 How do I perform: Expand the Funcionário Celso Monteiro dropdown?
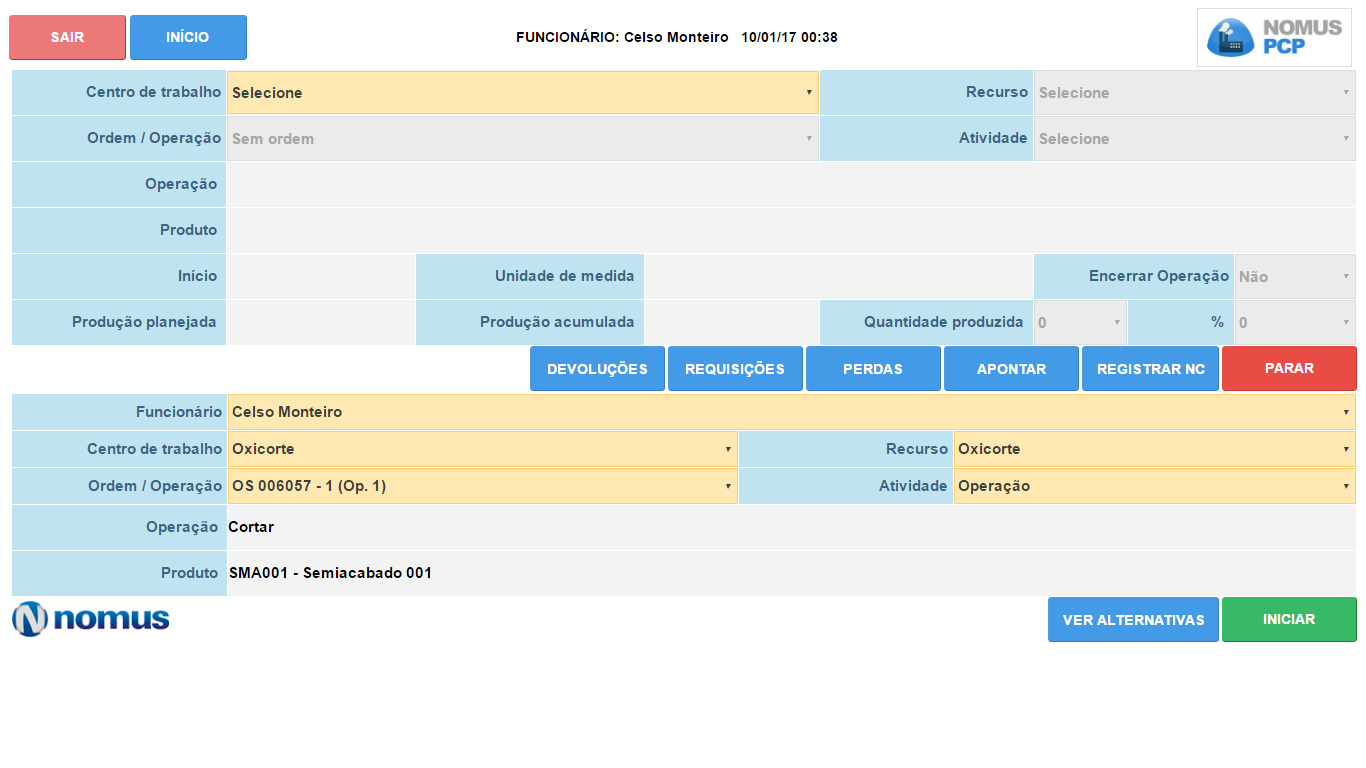click(790, 412)
